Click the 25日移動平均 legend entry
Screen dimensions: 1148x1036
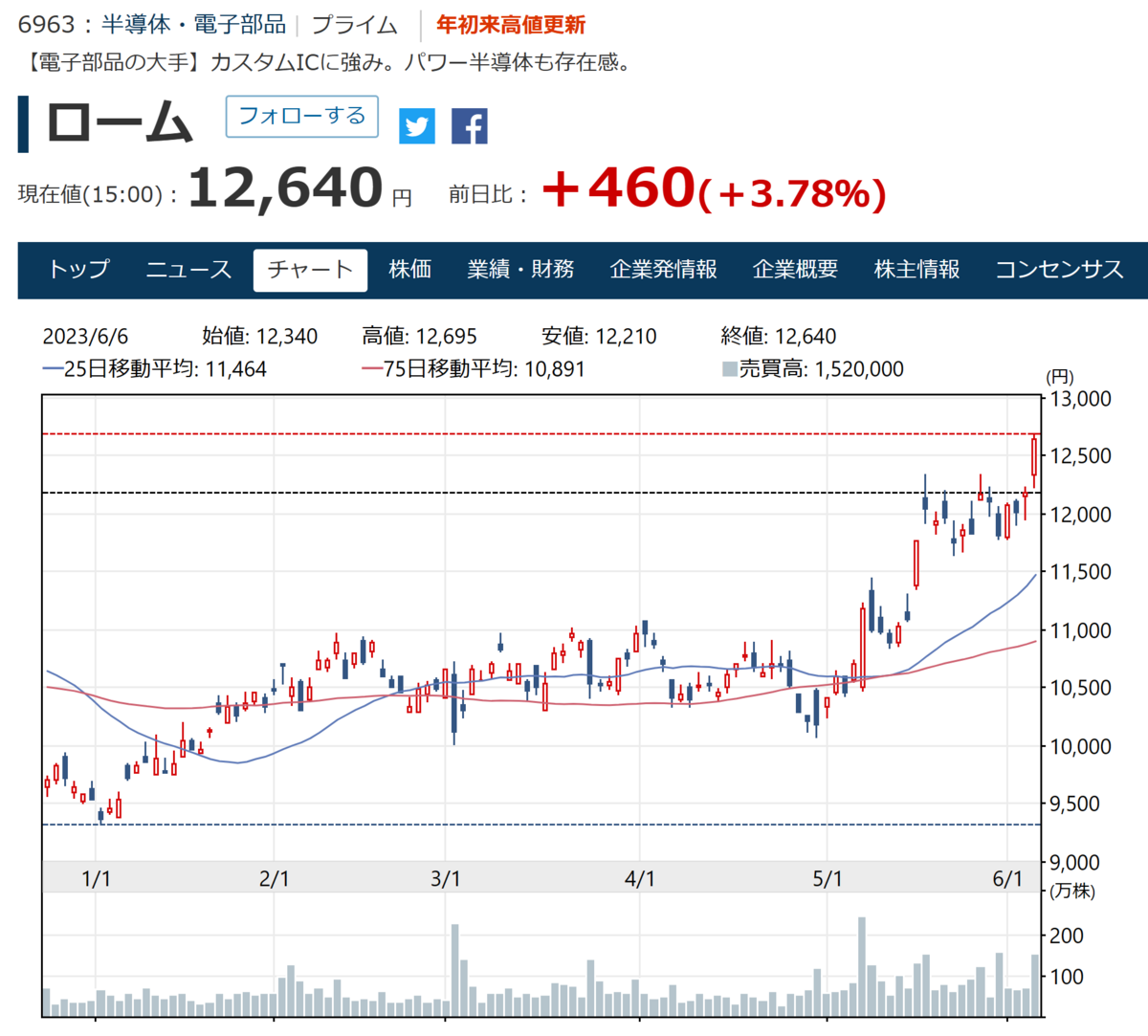click(x=155, y=369)
